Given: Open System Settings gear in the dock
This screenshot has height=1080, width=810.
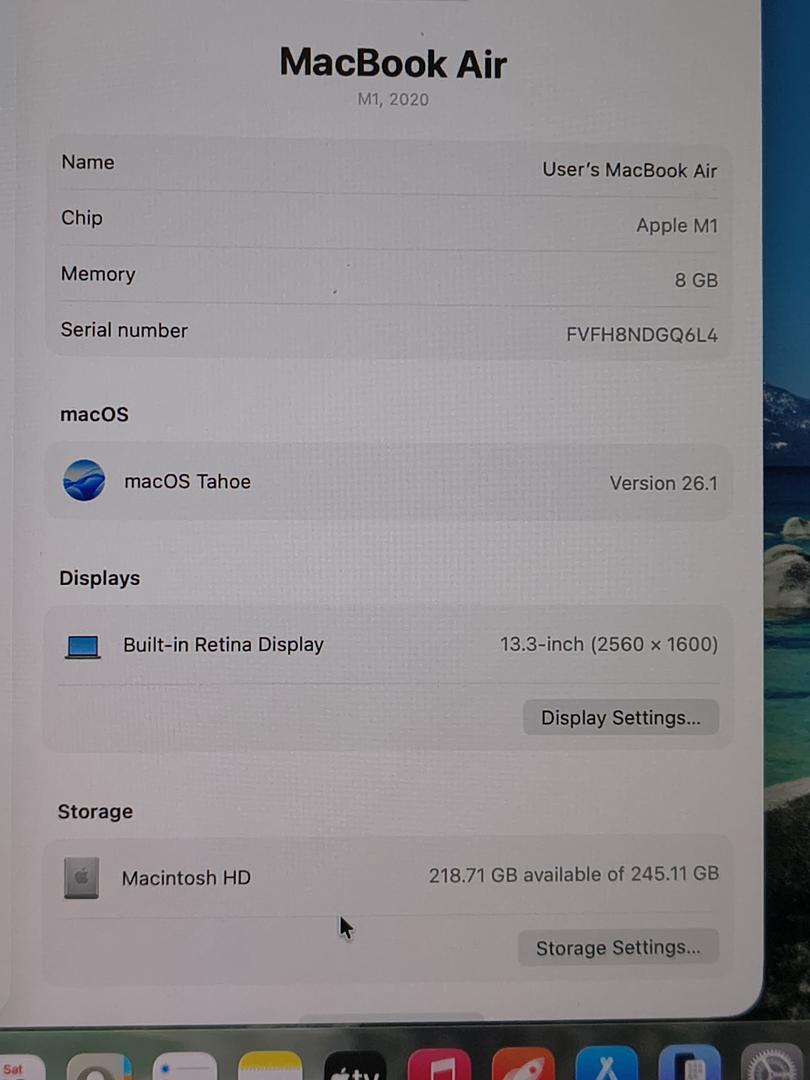Looking at the screenshot, I should (x=776, y=1066).
